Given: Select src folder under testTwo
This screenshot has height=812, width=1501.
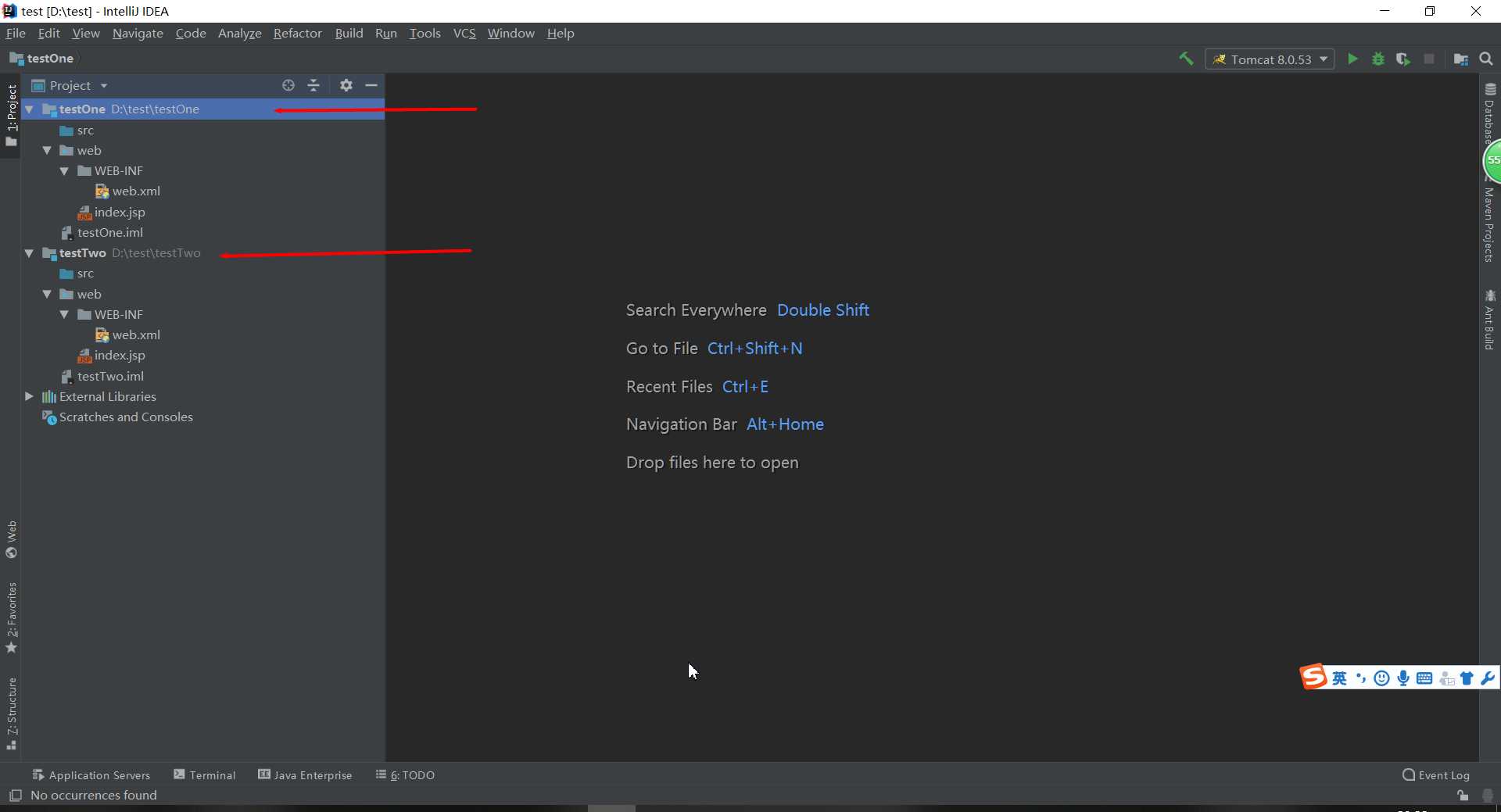Looking at the screenshot, I should click(x=77, y=274).
